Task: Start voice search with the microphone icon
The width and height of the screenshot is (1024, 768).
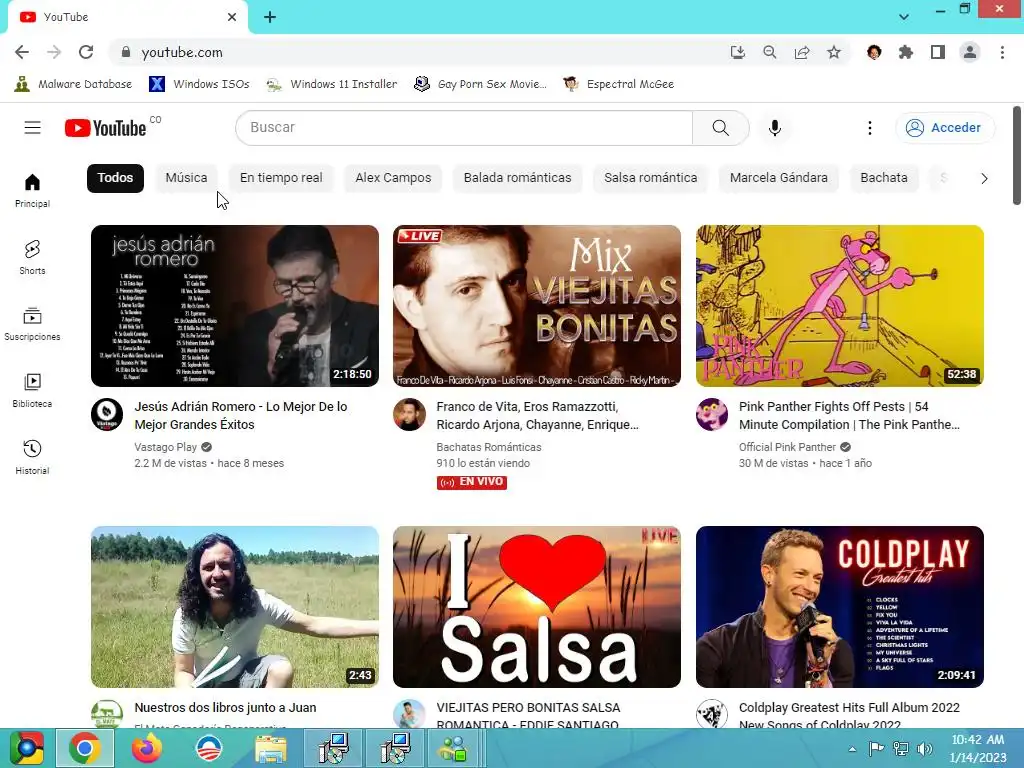Action: pos(775,128)
